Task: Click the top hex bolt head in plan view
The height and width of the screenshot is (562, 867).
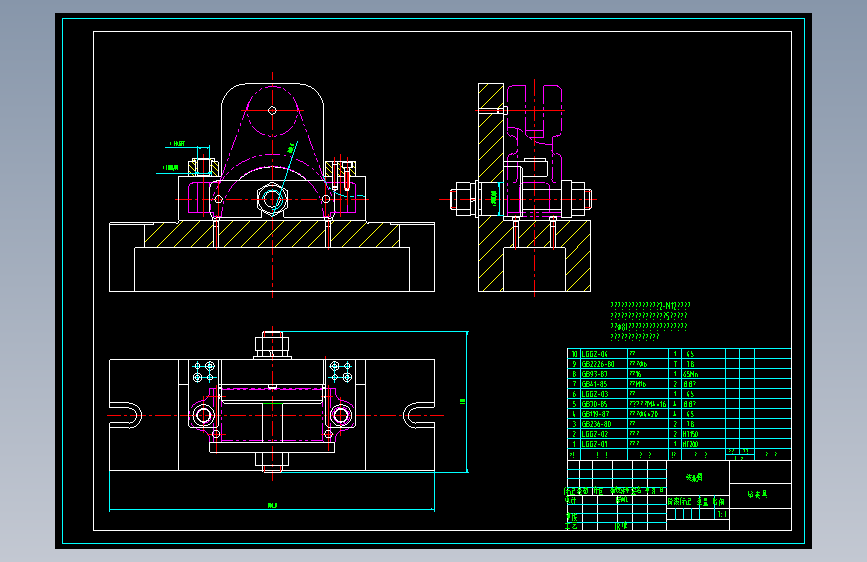Action: click(272, 345)
